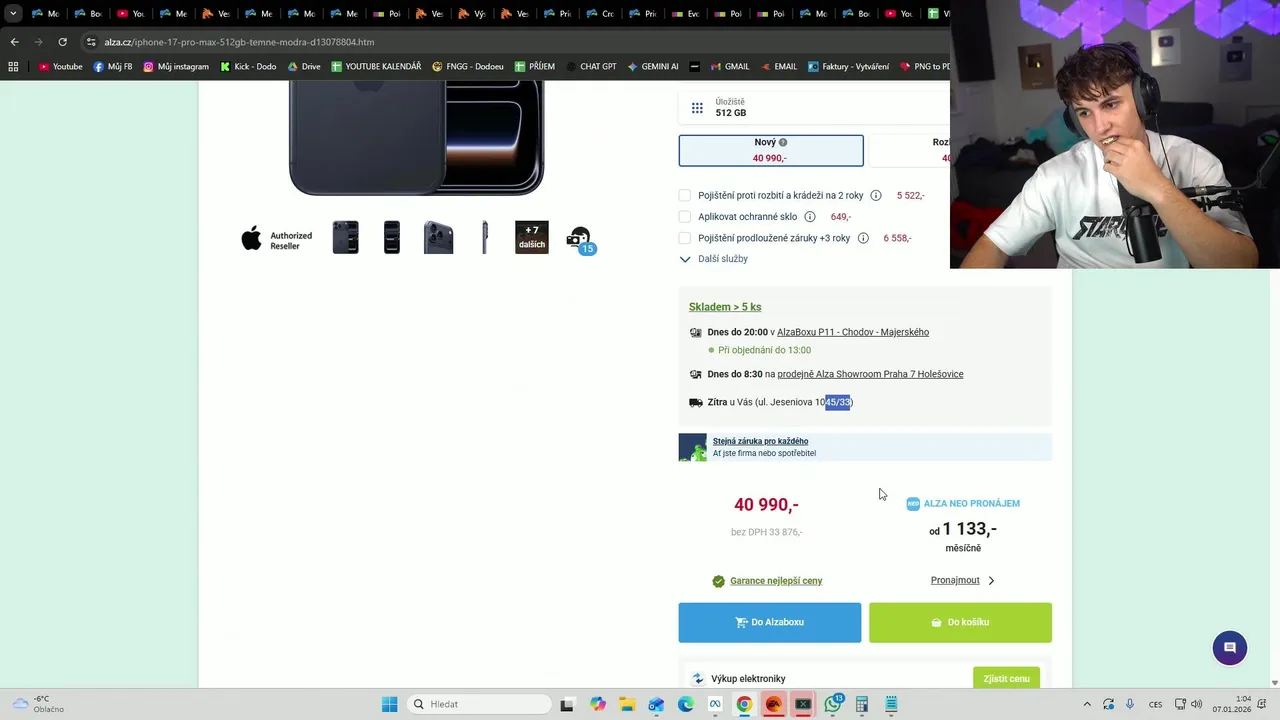The width and height of the screenshot is (1280, 720).
Task: Click the Windows Start button
Action: 389,704
